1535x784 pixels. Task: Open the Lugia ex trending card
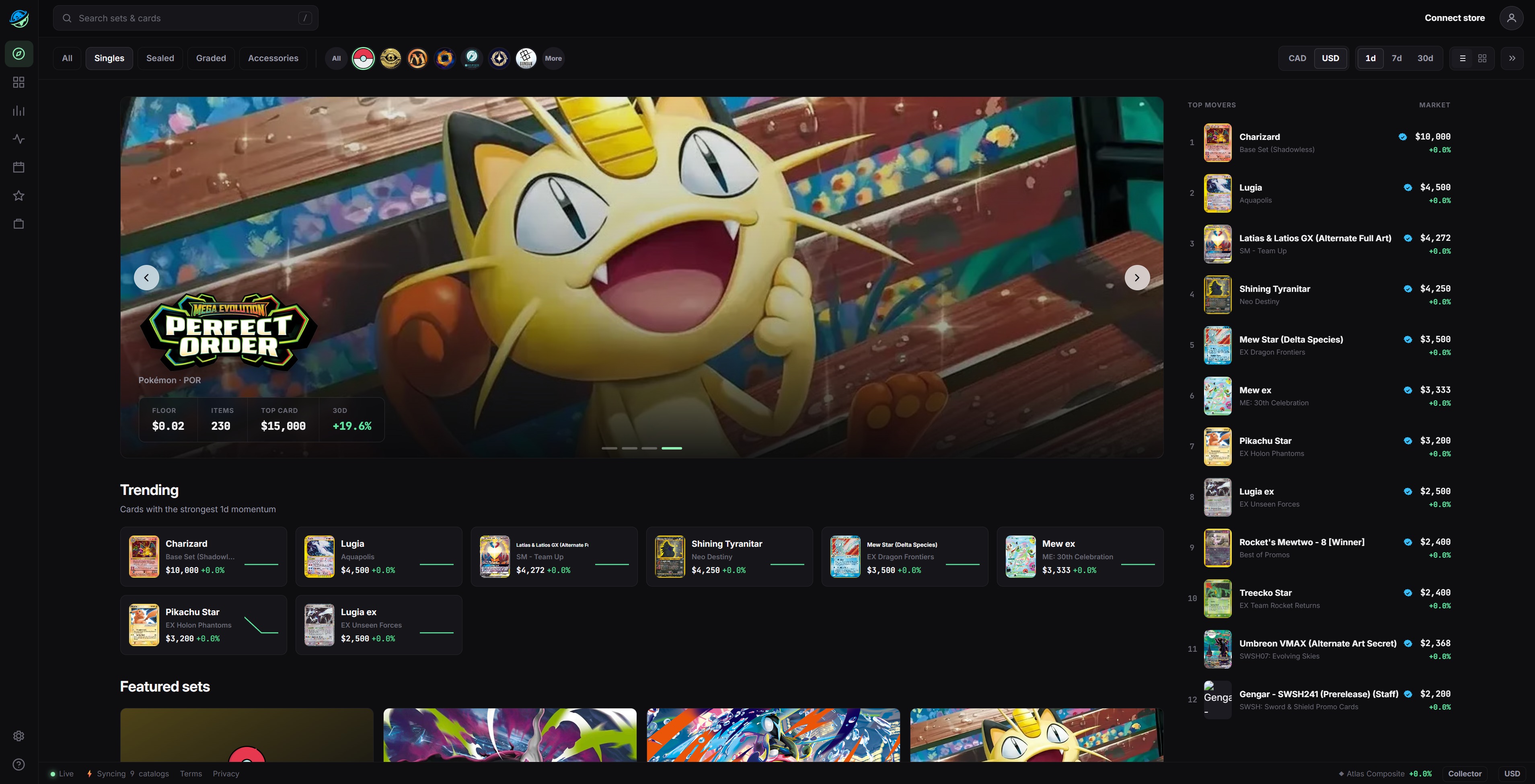pyautogui.click(x=379, y=625)
